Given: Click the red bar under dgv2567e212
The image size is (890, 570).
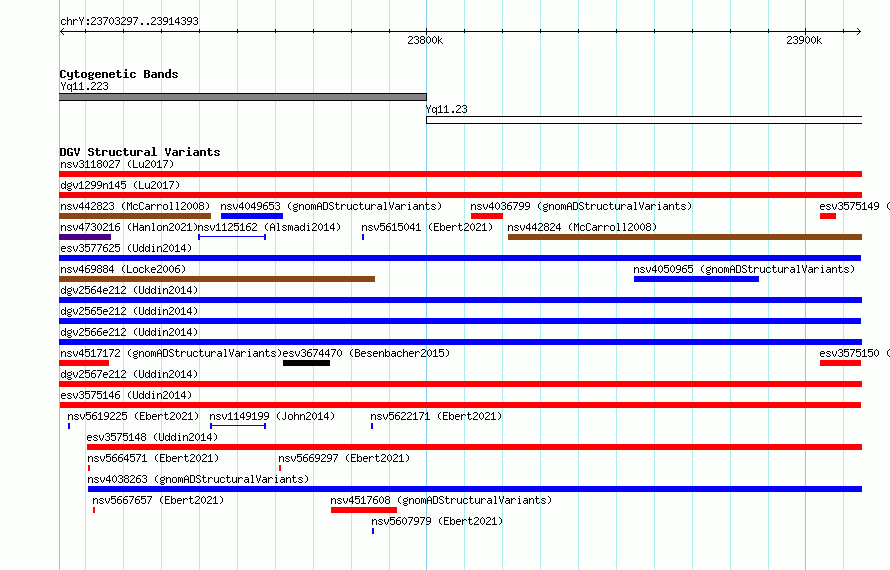Looking at the screenshot, I should point(460,384).
